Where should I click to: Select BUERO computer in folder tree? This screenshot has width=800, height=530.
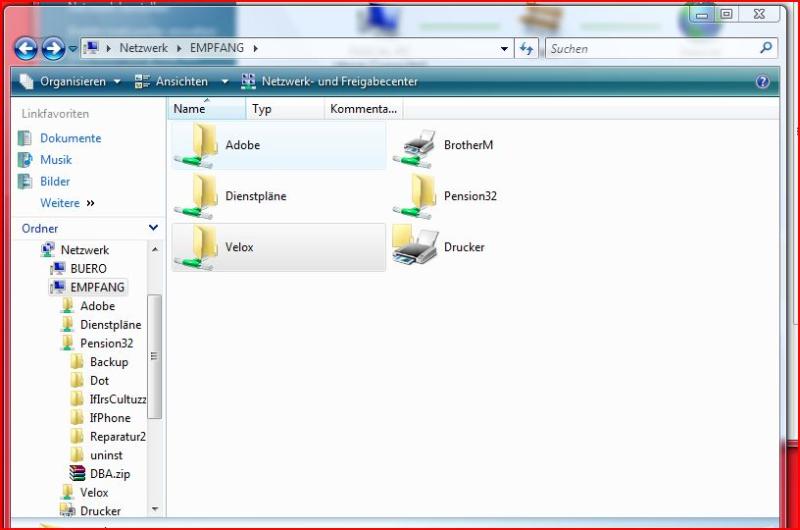(x=88, y=269)
